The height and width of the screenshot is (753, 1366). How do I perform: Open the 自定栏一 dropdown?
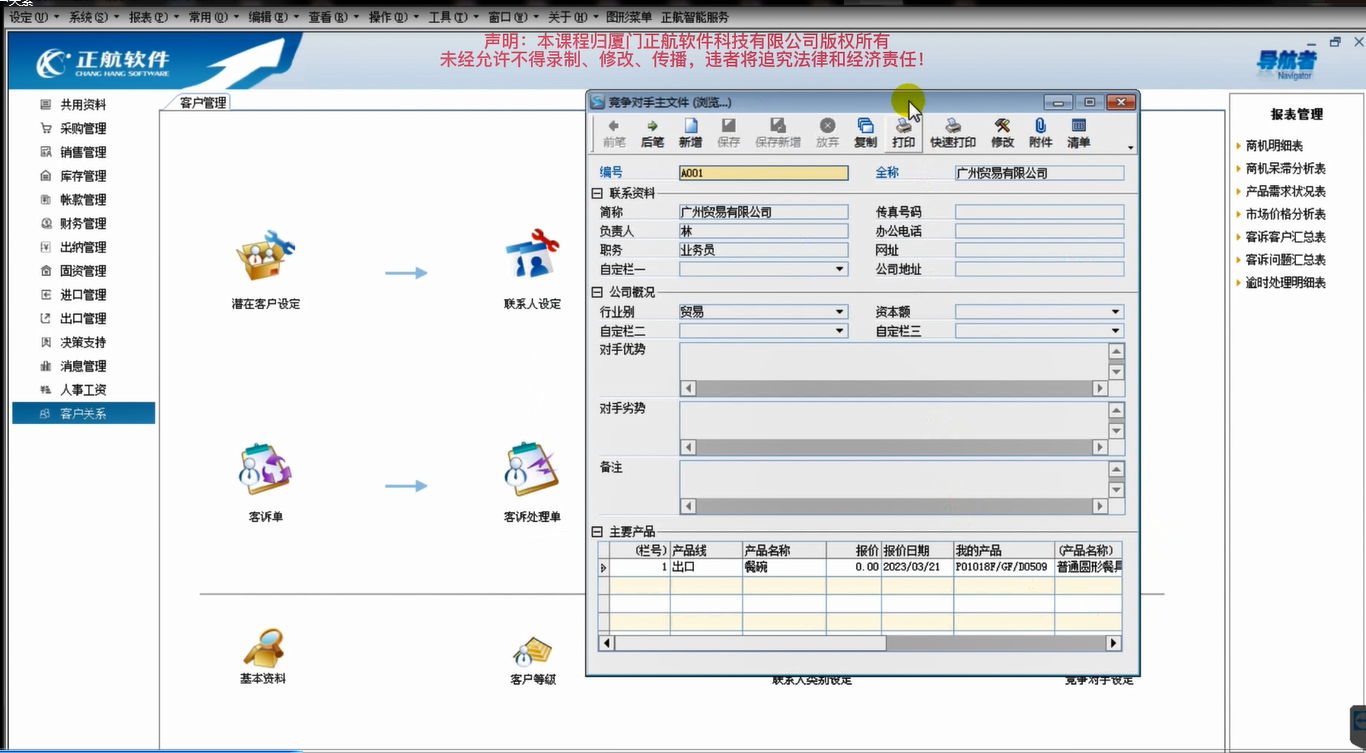[x=840, y=269]
